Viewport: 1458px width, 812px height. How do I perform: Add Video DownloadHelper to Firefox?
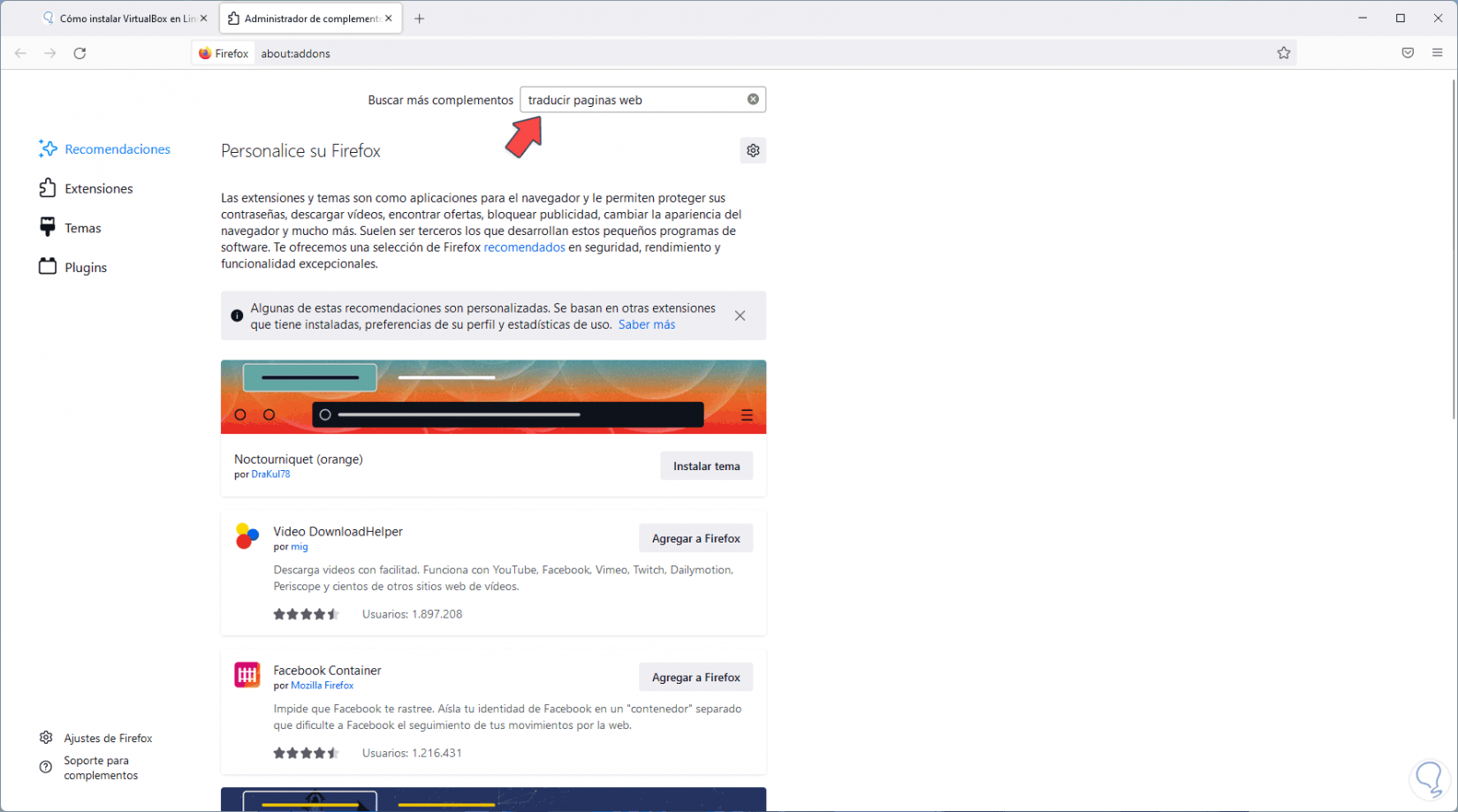pos(696,538)
